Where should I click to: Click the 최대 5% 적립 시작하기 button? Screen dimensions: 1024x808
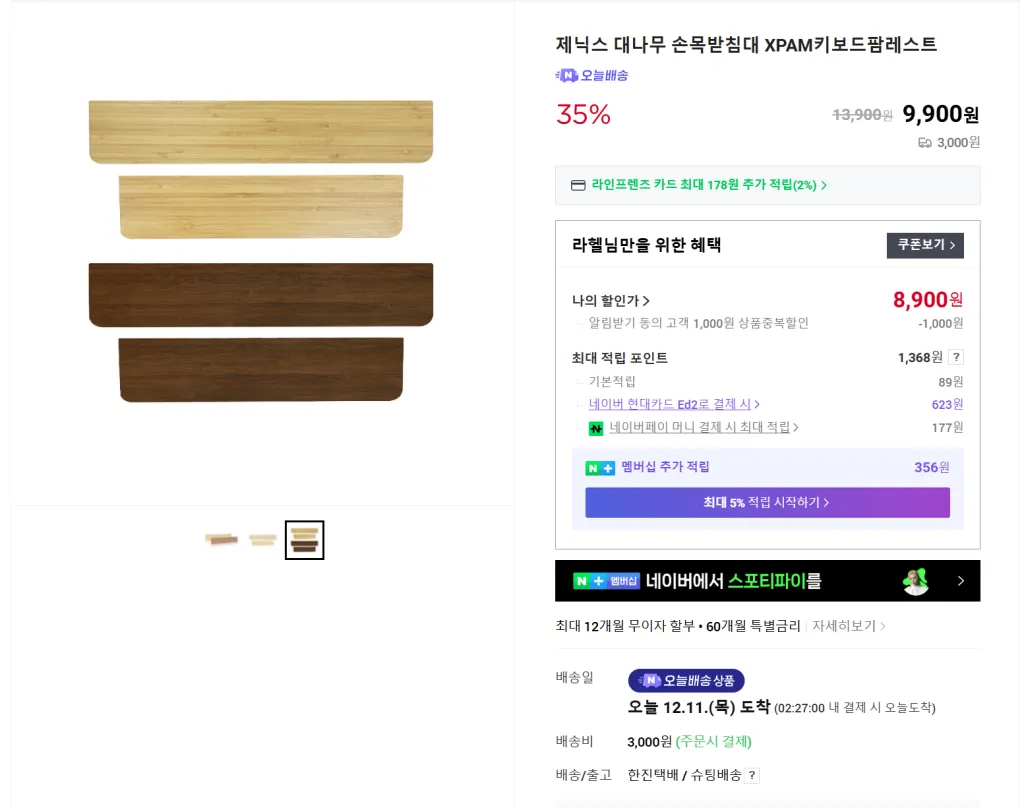767,503
